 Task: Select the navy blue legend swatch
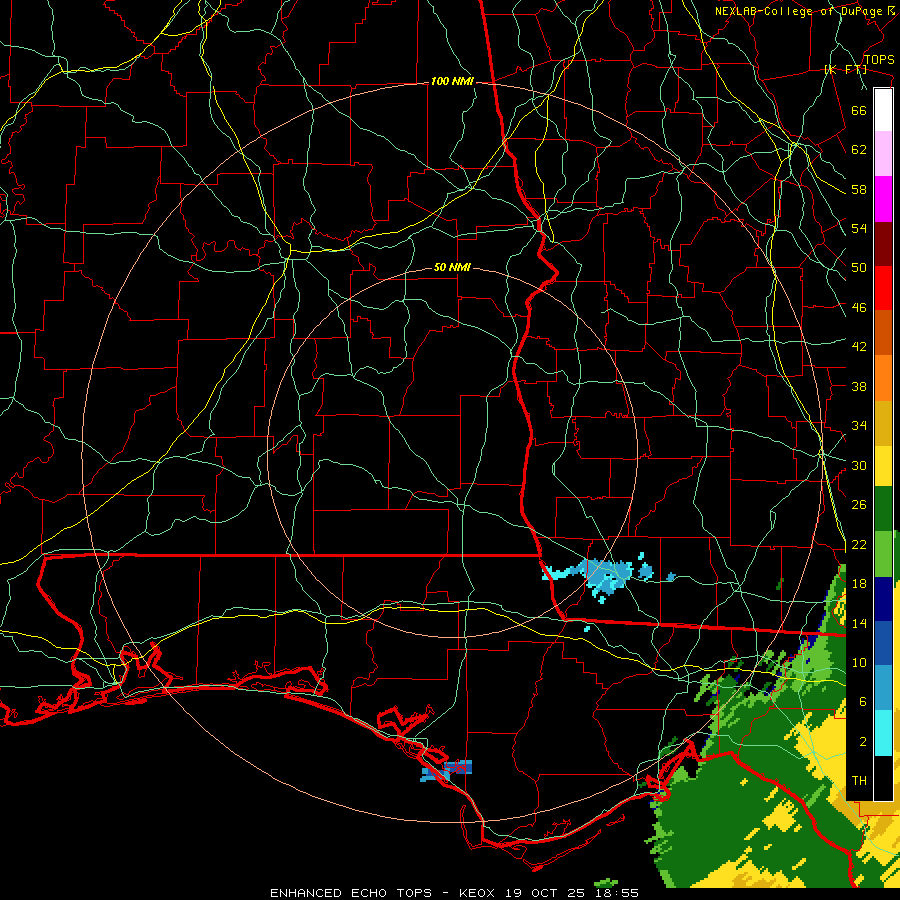click(883, 599)
